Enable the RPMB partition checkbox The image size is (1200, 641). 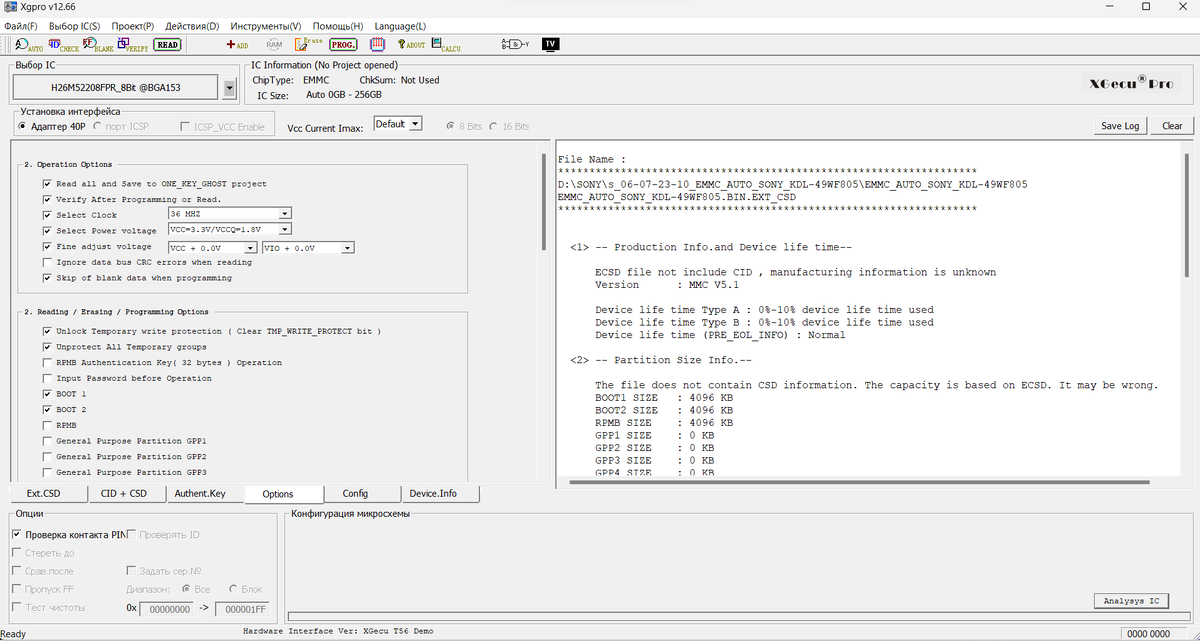(x=47, y=425)
